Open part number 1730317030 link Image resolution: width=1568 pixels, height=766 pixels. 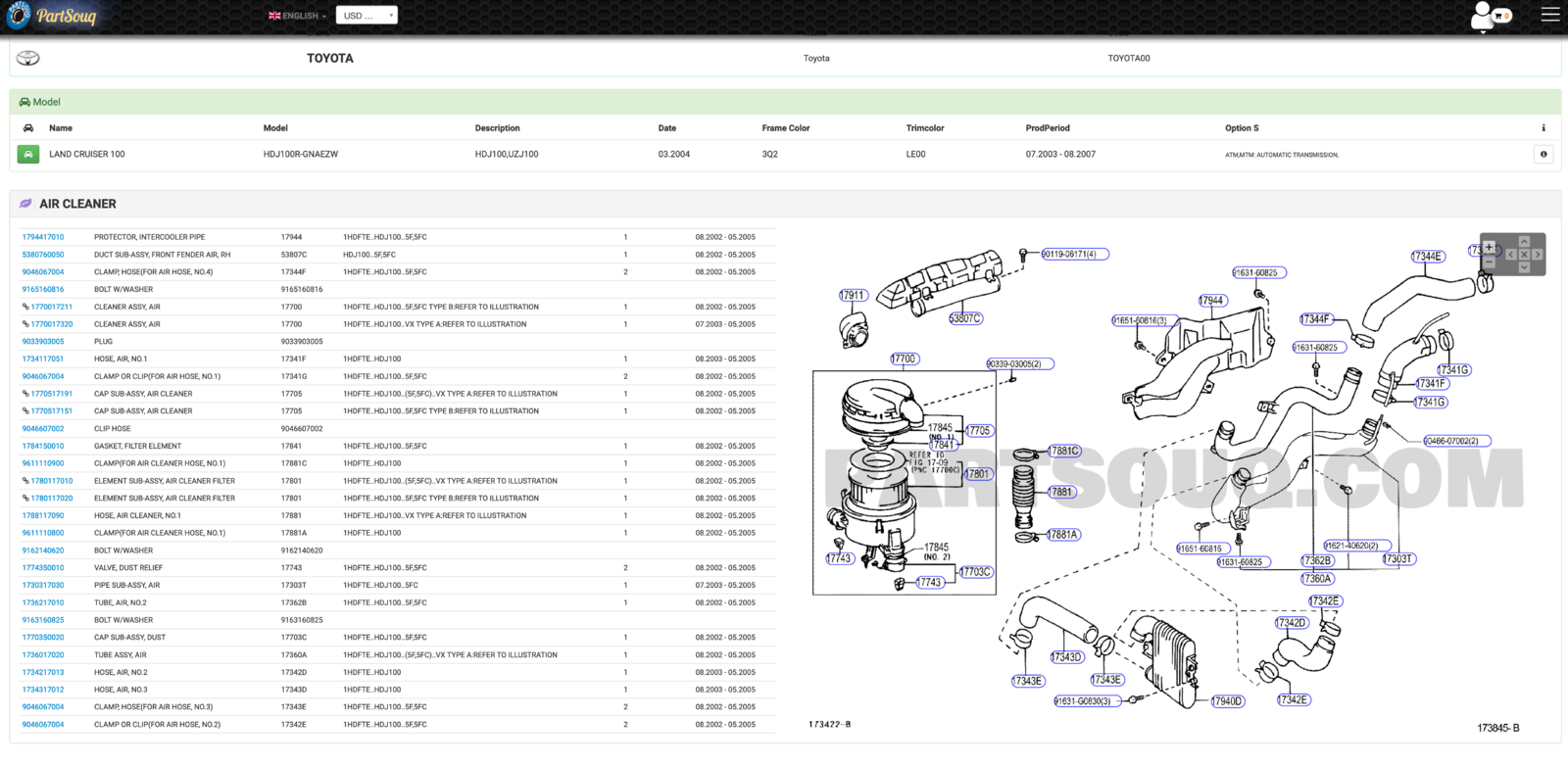pos(43,585)
